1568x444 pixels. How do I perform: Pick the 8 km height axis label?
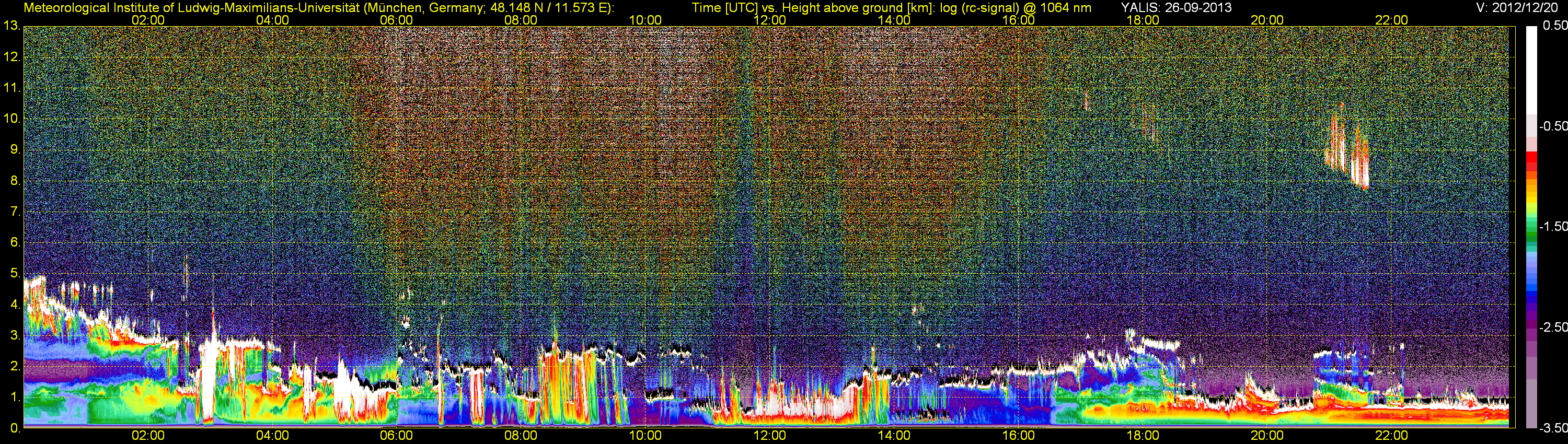click(15, 181)
